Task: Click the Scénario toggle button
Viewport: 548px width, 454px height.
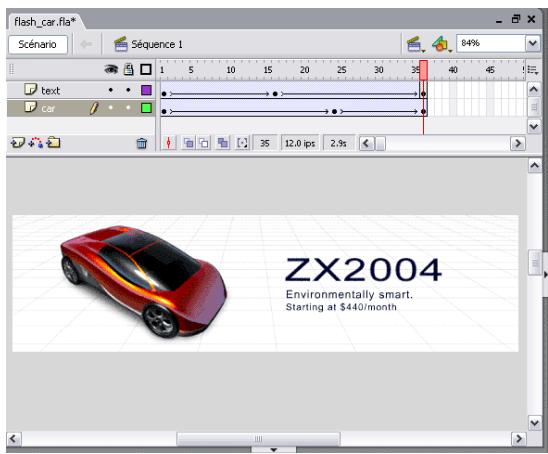Action: point(38,44)
